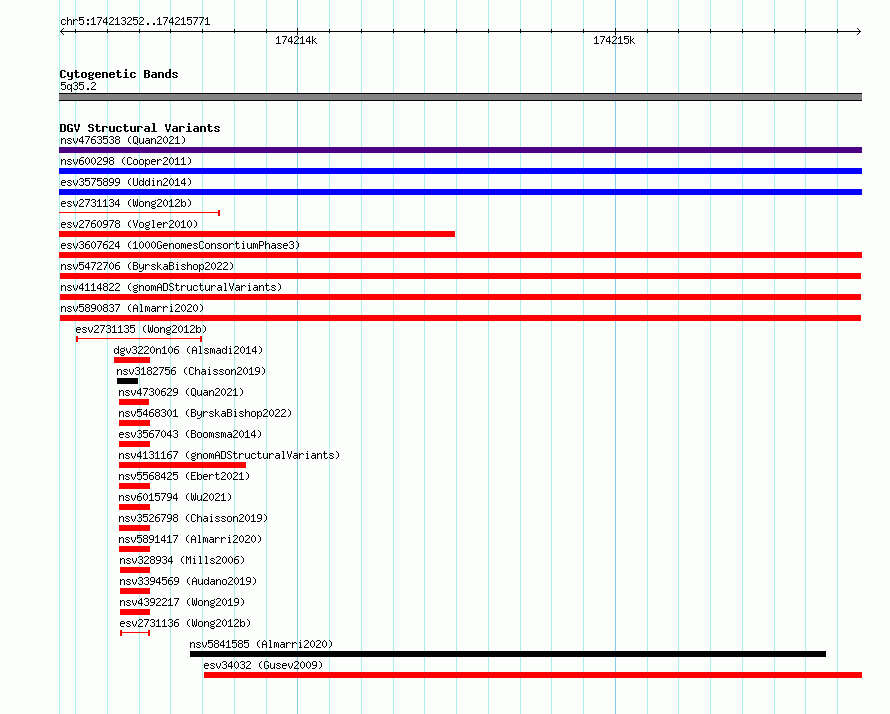Open nsv5891417 (Almarri2020) label

coord(190,539)
